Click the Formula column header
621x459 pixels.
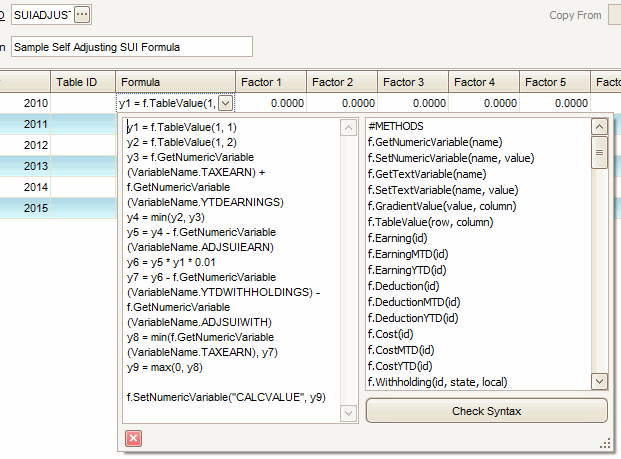[x=174, y=82]
